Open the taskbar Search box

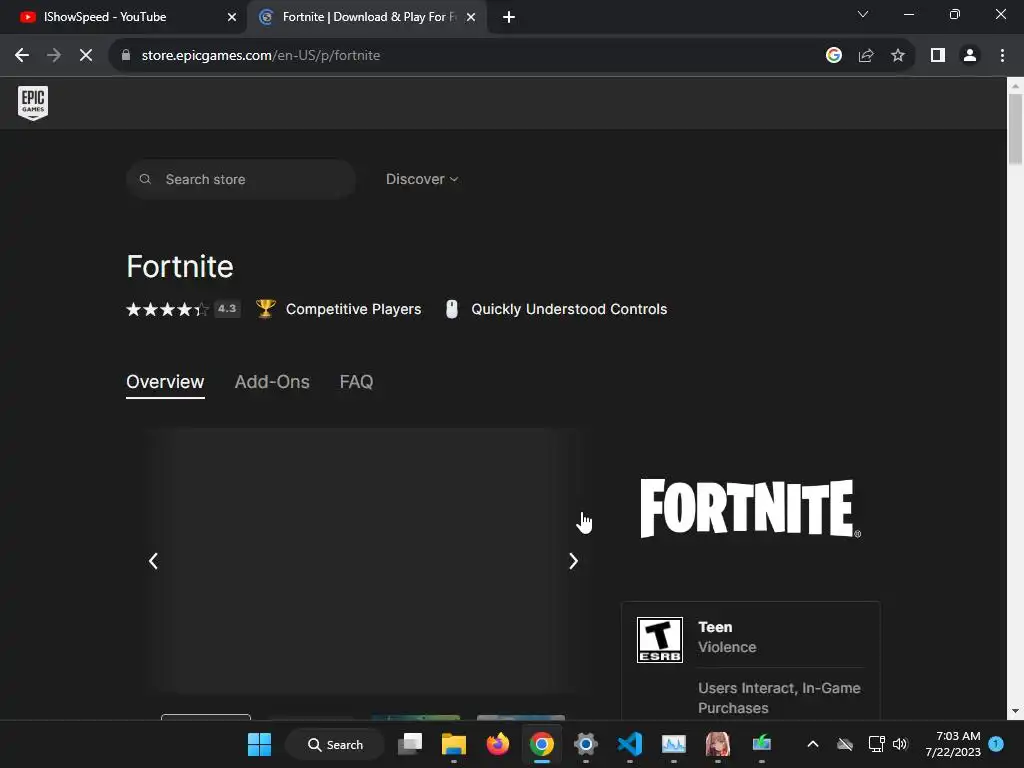pos(335,744)
